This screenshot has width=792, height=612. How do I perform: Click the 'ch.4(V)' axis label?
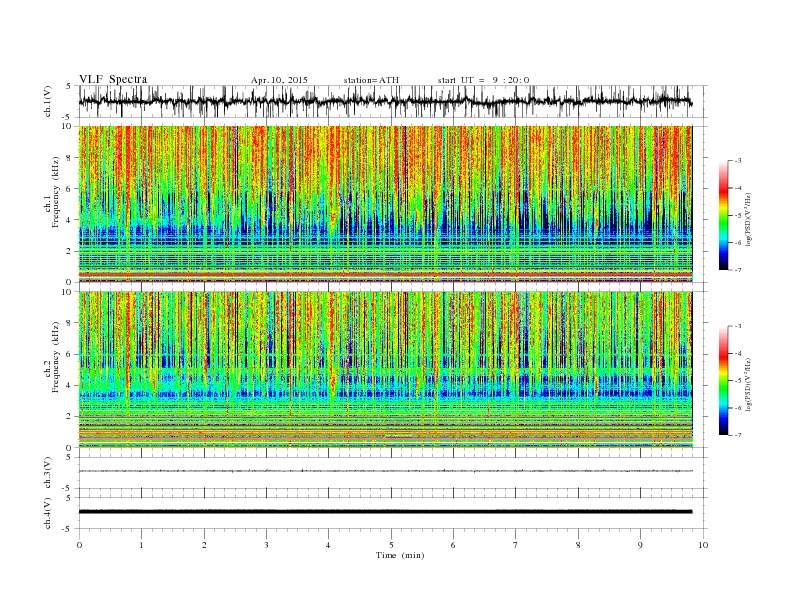point(48,513)
